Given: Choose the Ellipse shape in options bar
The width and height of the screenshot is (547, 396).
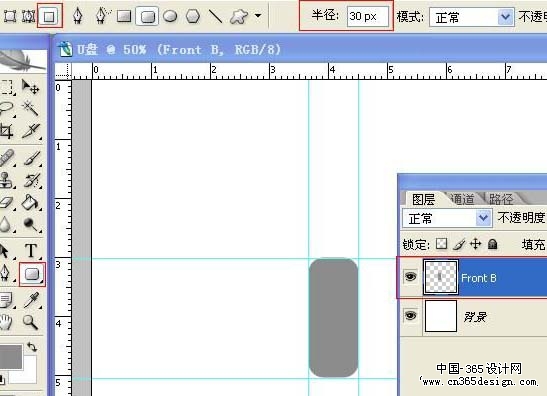Looking at the screenshot, I should (170, 16).
